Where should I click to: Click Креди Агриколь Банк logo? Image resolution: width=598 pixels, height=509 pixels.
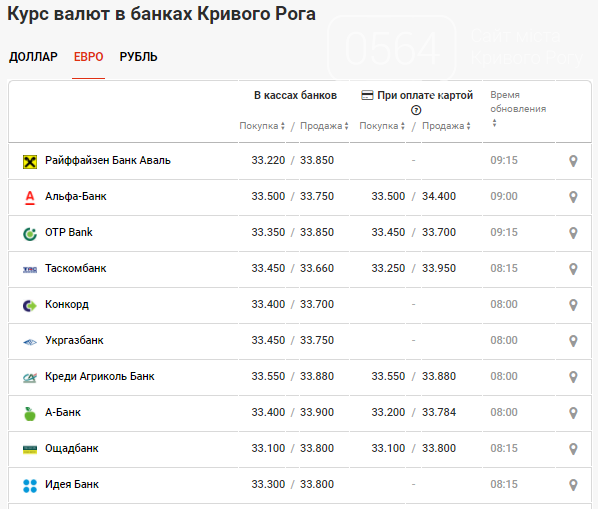tap(30, 378)
